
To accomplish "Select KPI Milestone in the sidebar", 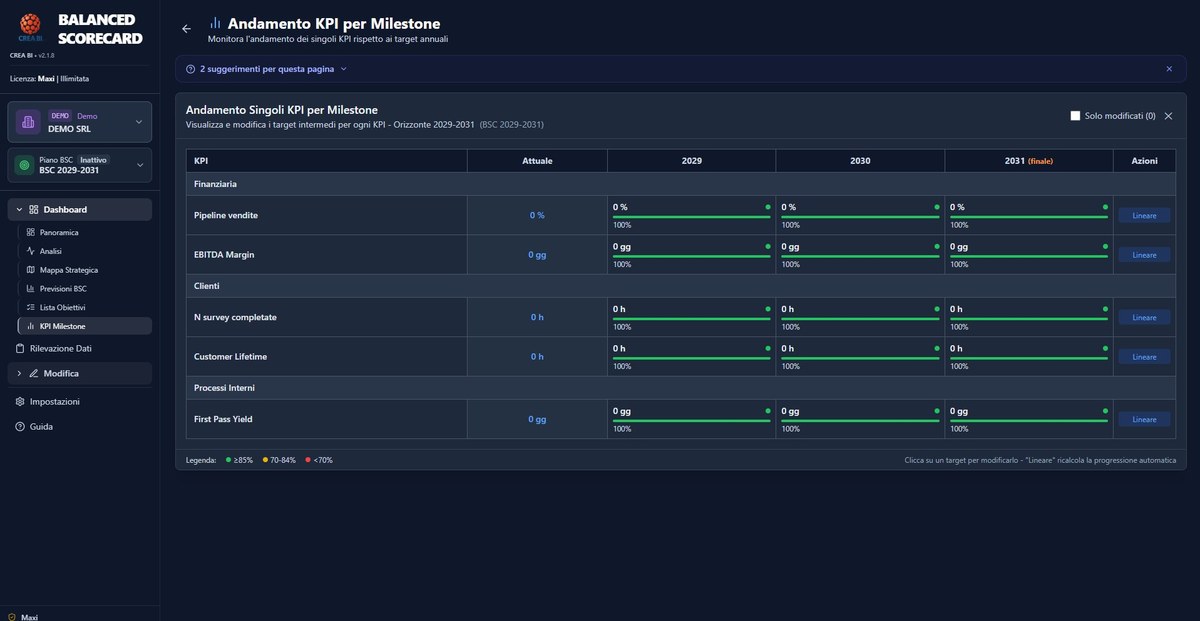I will point(62,327).
